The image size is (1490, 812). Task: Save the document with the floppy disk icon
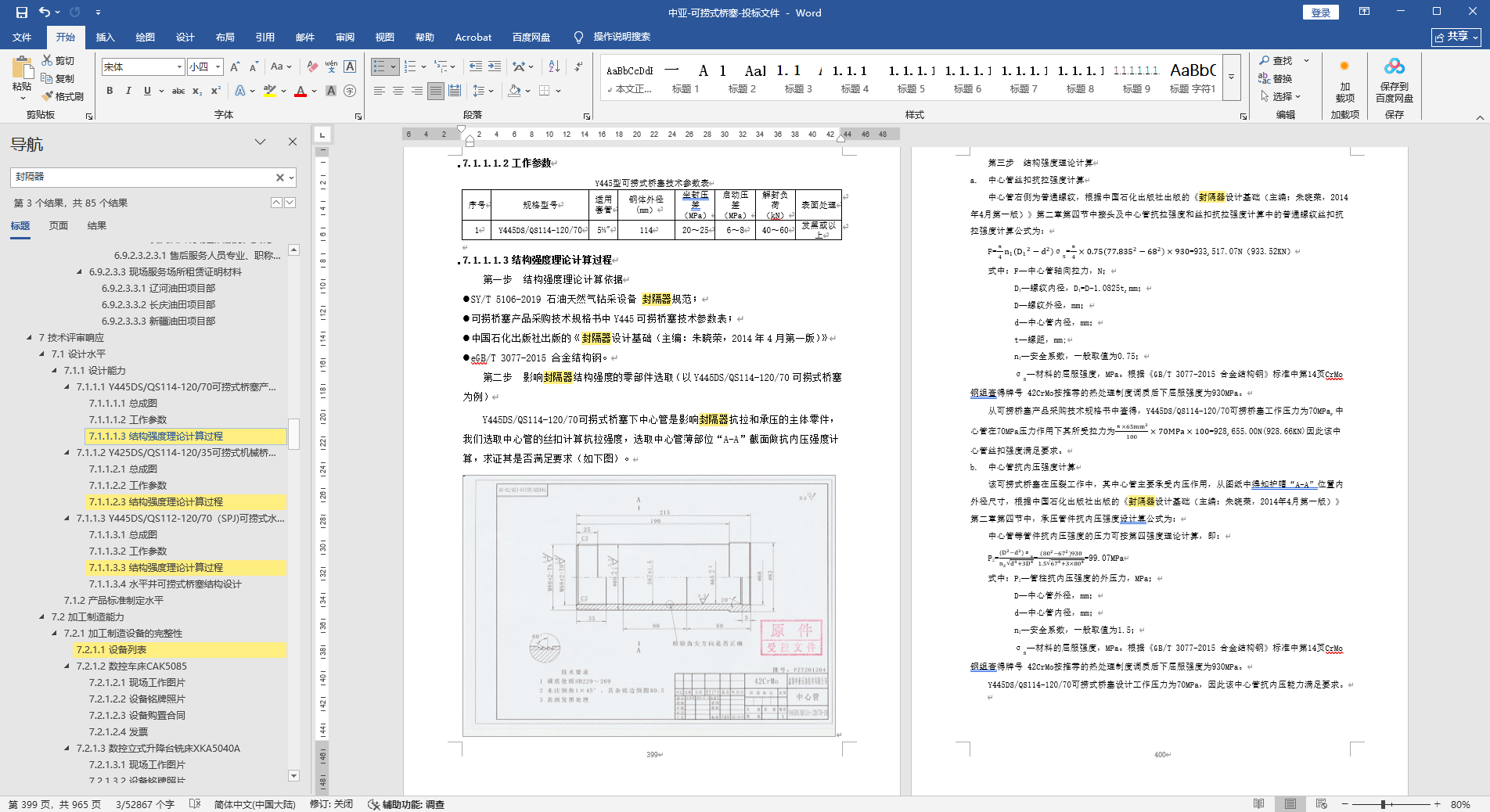pos(22,13)
